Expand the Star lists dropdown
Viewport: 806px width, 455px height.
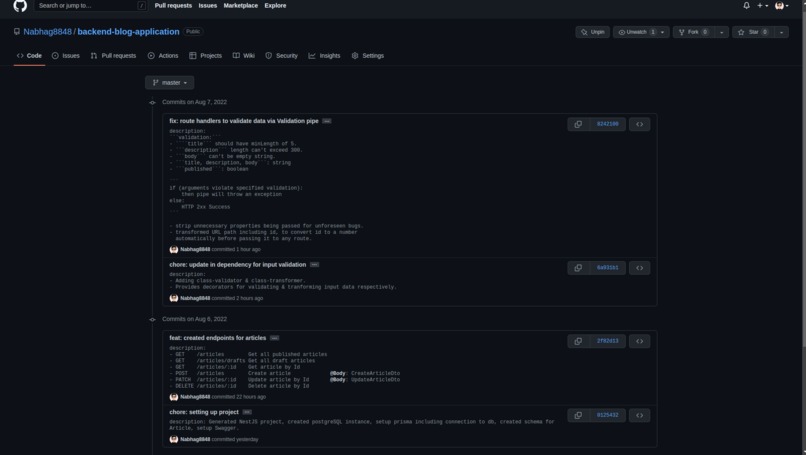point(782,32)
